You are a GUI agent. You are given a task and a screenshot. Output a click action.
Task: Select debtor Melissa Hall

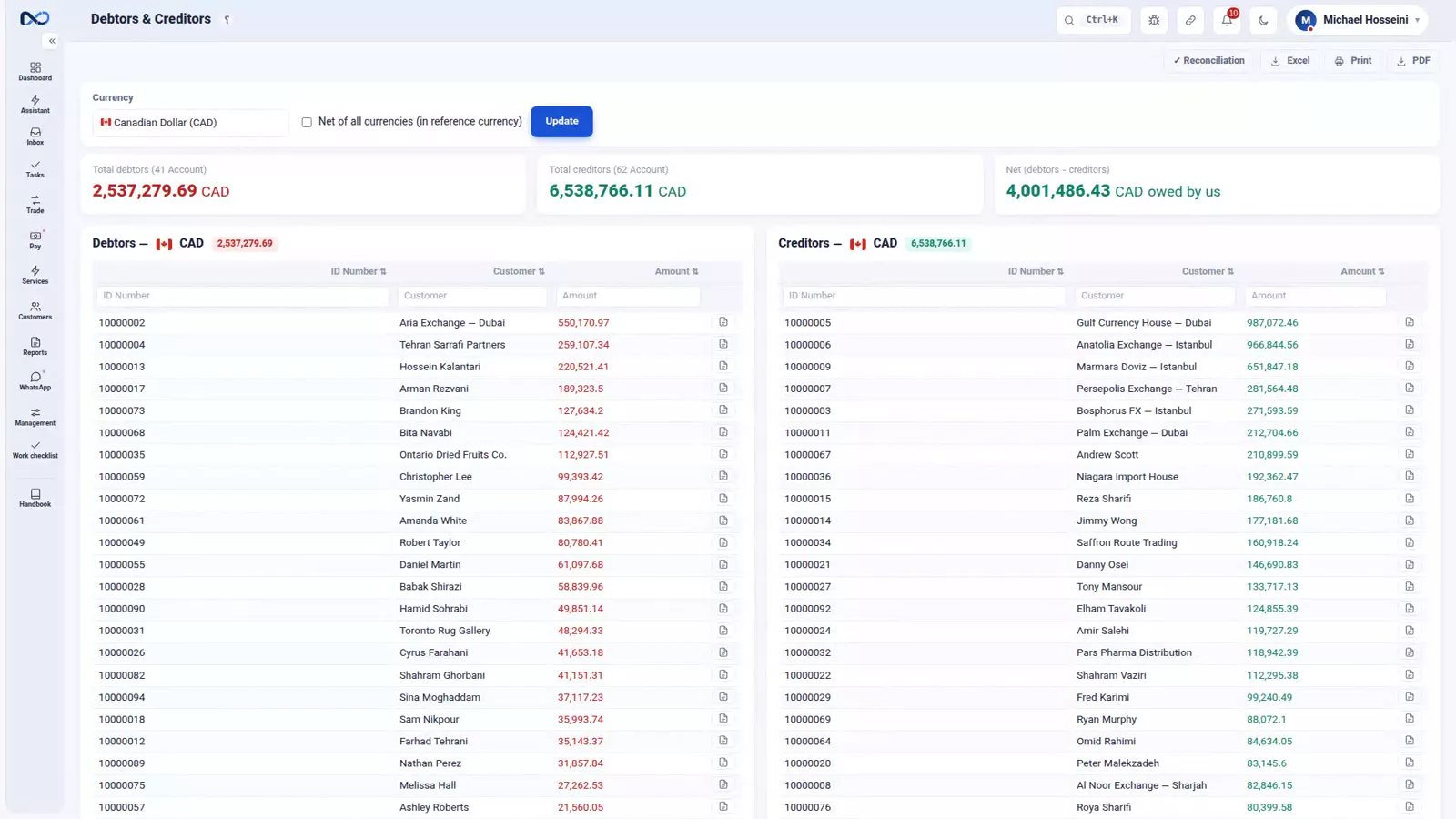pyautogui.click(x=418, y=785)
